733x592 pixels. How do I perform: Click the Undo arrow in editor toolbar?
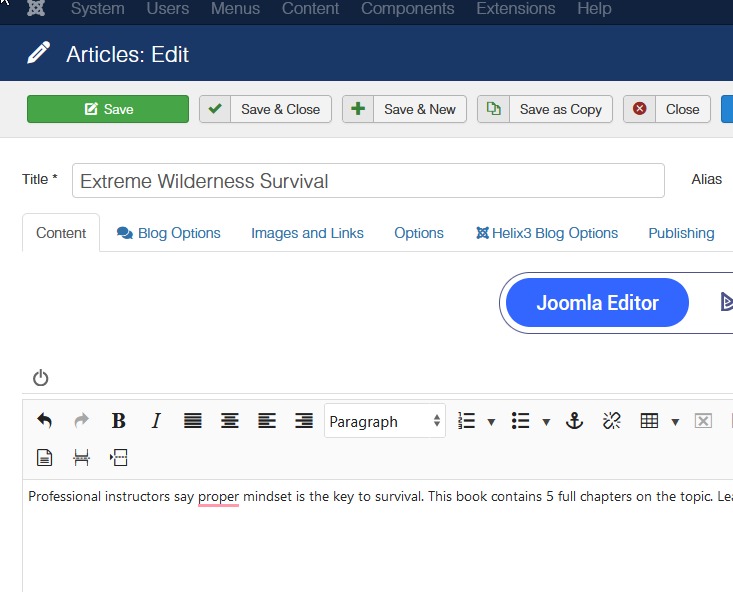pos(44,421)
